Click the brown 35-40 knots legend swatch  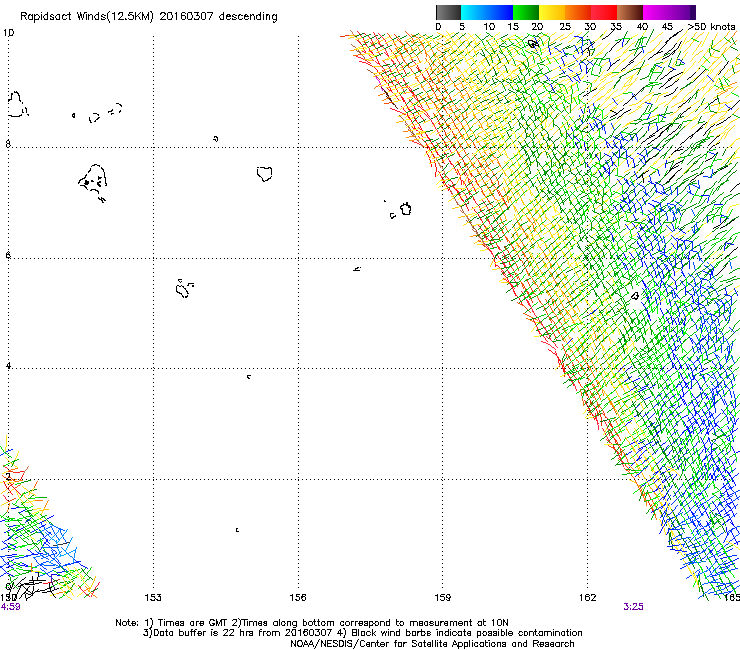[x=630, y=12]
